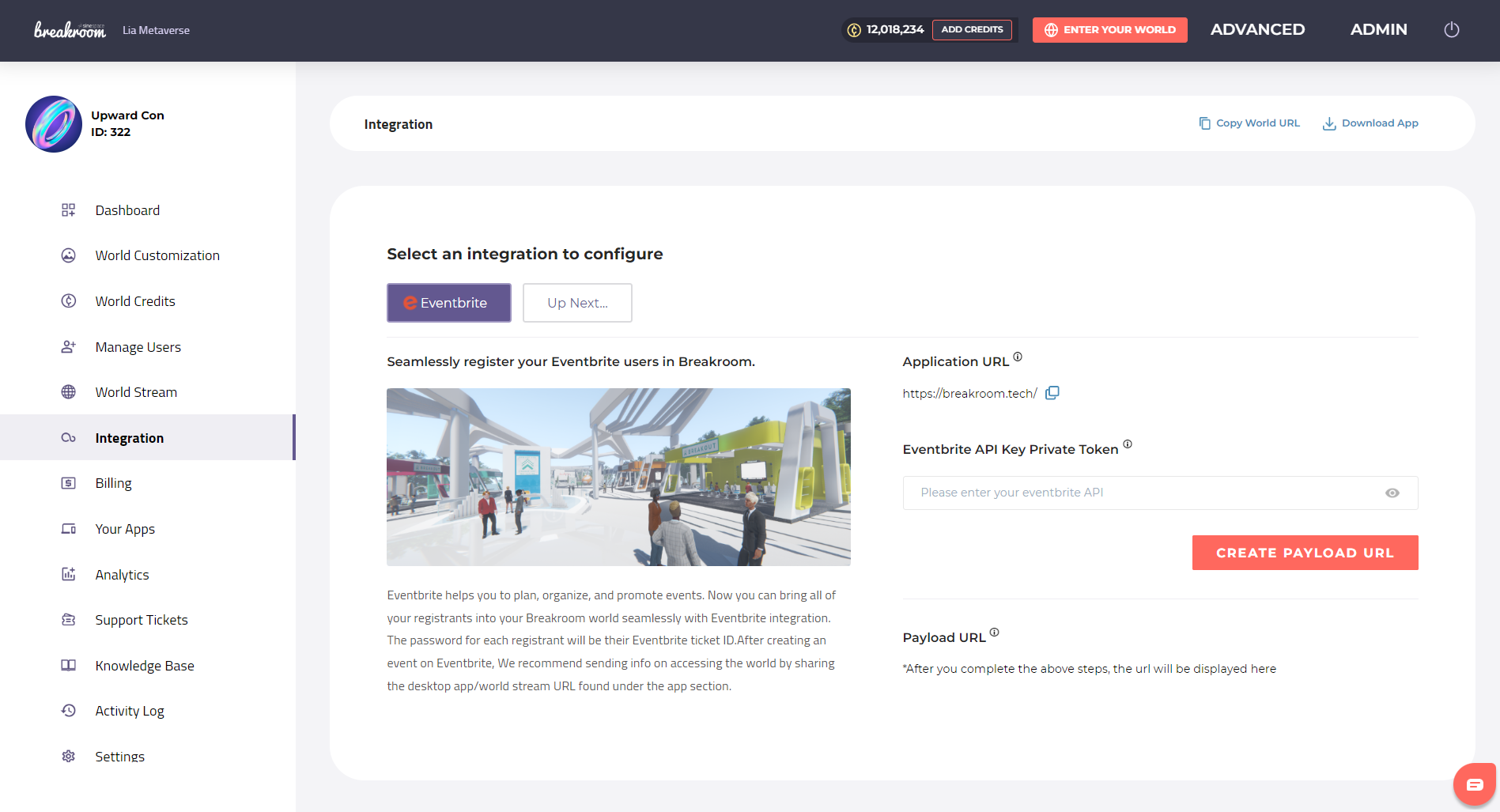Viewport: 1500px width, 812px height.
Task: Open the Analytics section
Action: [123, 575]
